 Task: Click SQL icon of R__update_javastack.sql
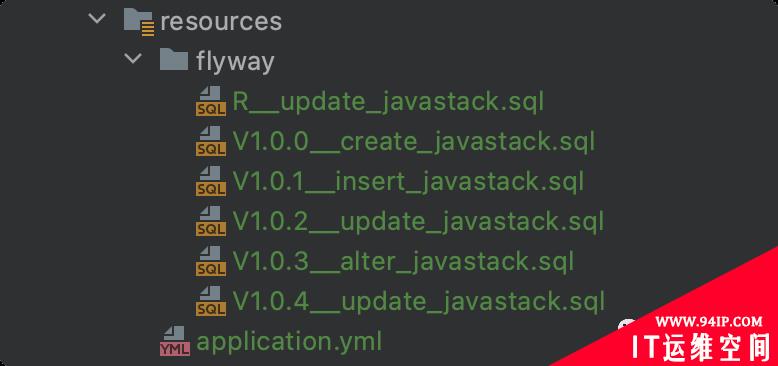tap(210, 101)
